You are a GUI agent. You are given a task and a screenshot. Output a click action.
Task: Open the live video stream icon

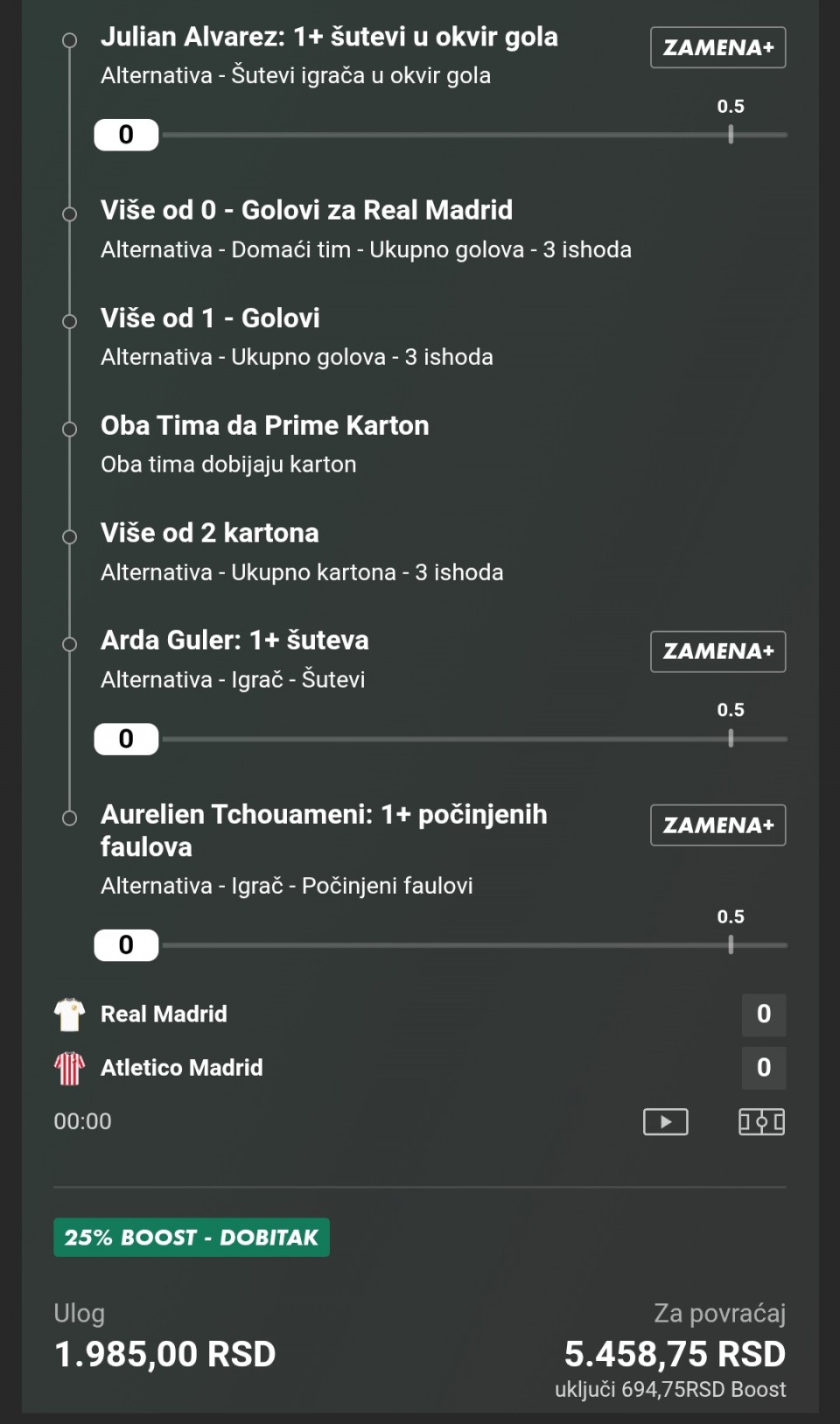tap(665, 1121)
